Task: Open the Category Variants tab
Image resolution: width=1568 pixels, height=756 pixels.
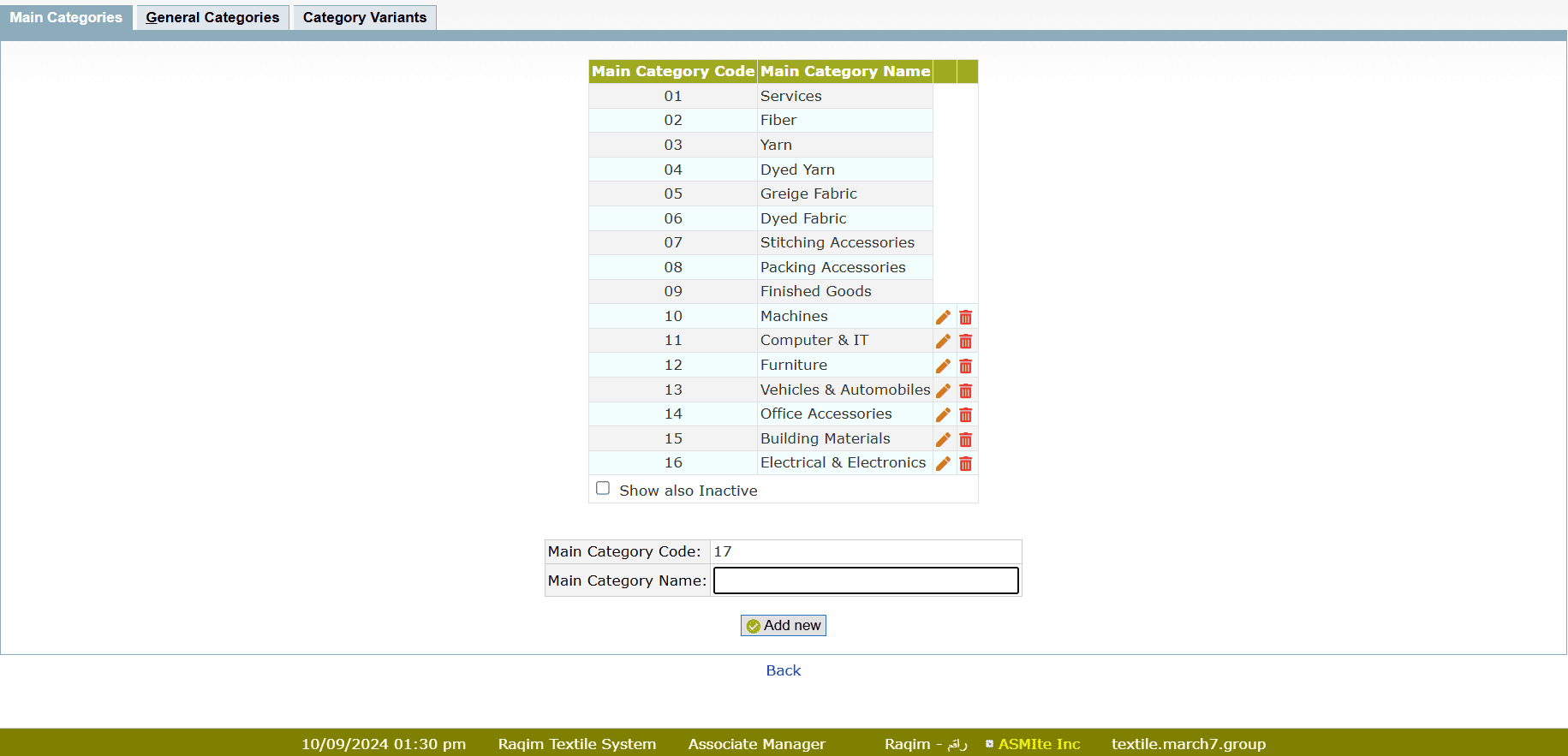Action: pos(364,17)
